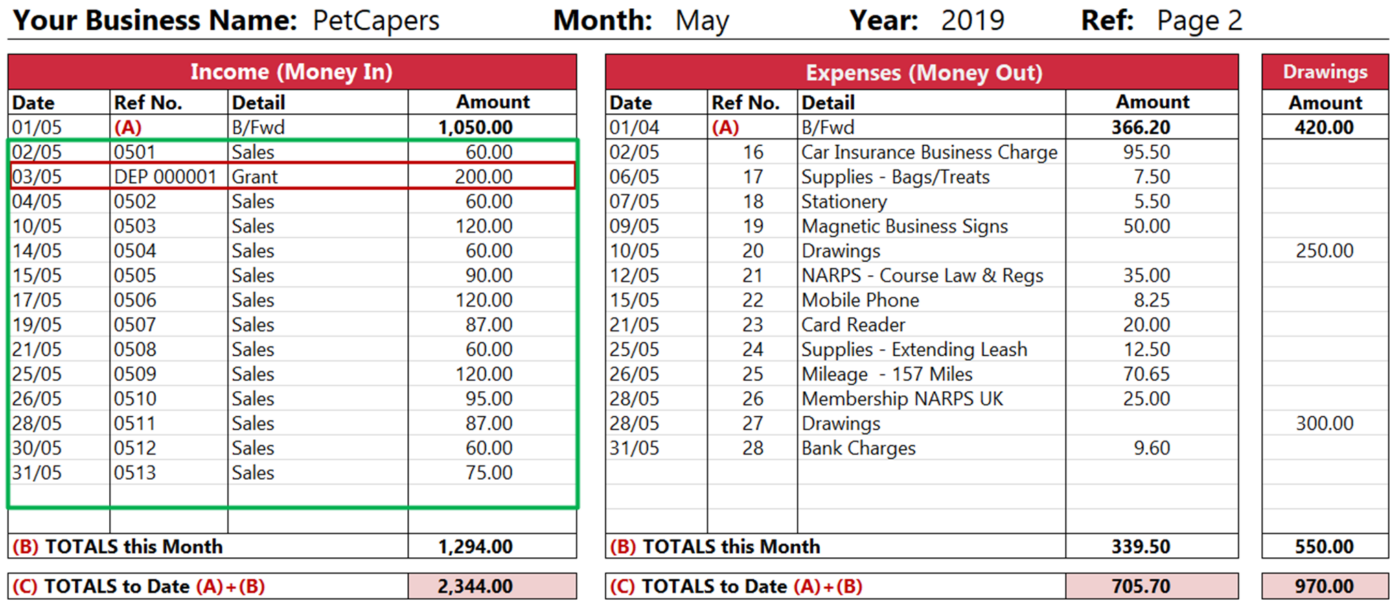The image size is (1400, 608).
Task: Select the DEP 000001 reference cell
Action: click(x=165, y=177)
